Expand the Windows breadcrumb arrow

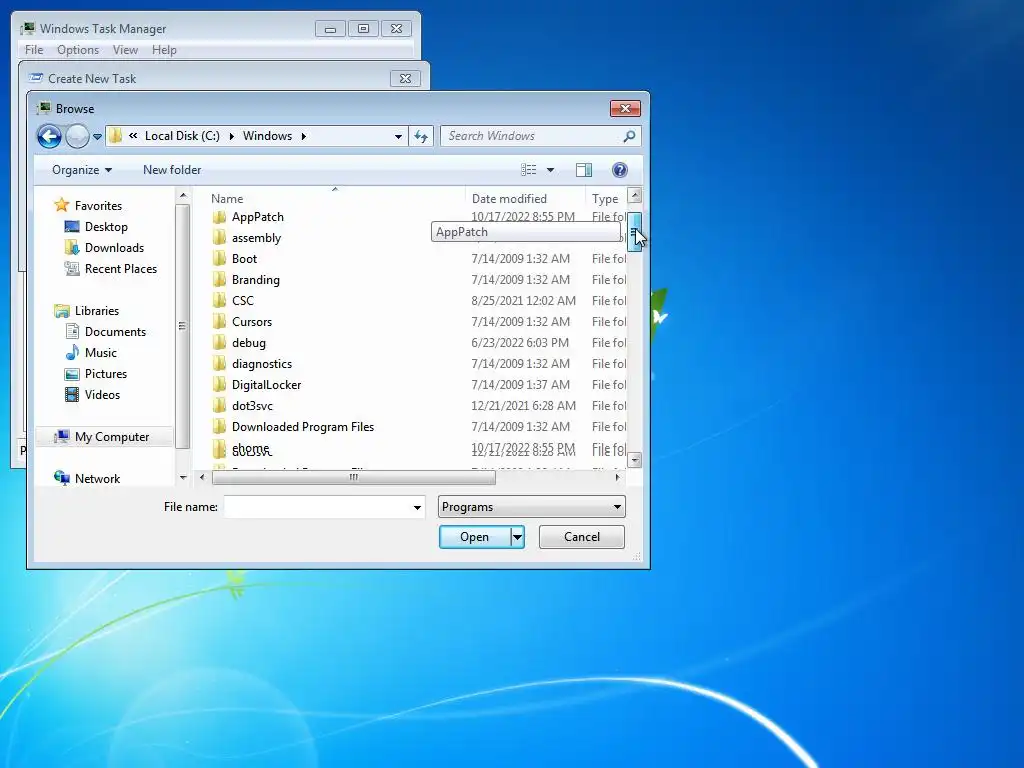tap(304, 136)
